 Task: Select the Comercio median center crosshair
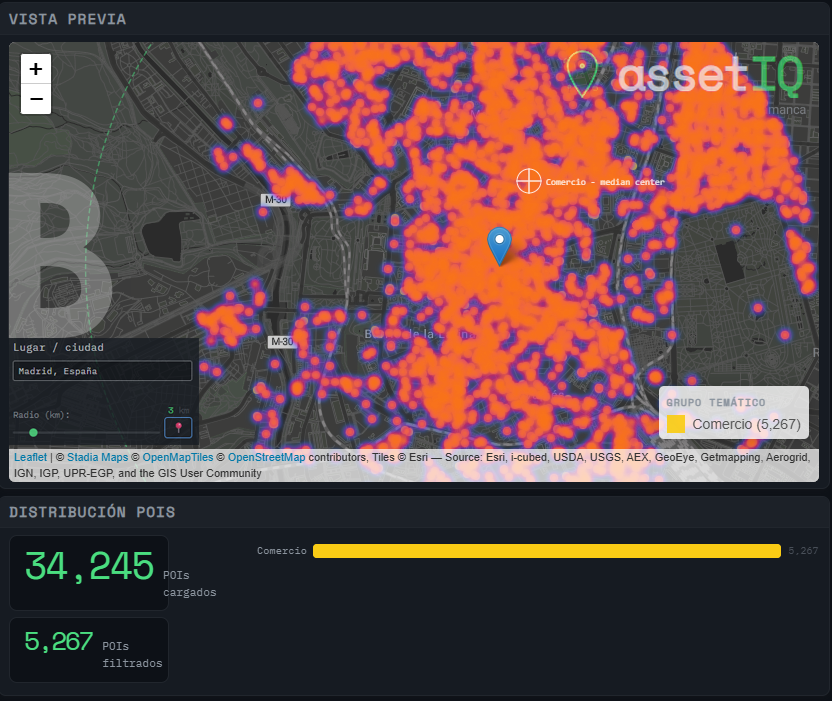tap(528, 181)
